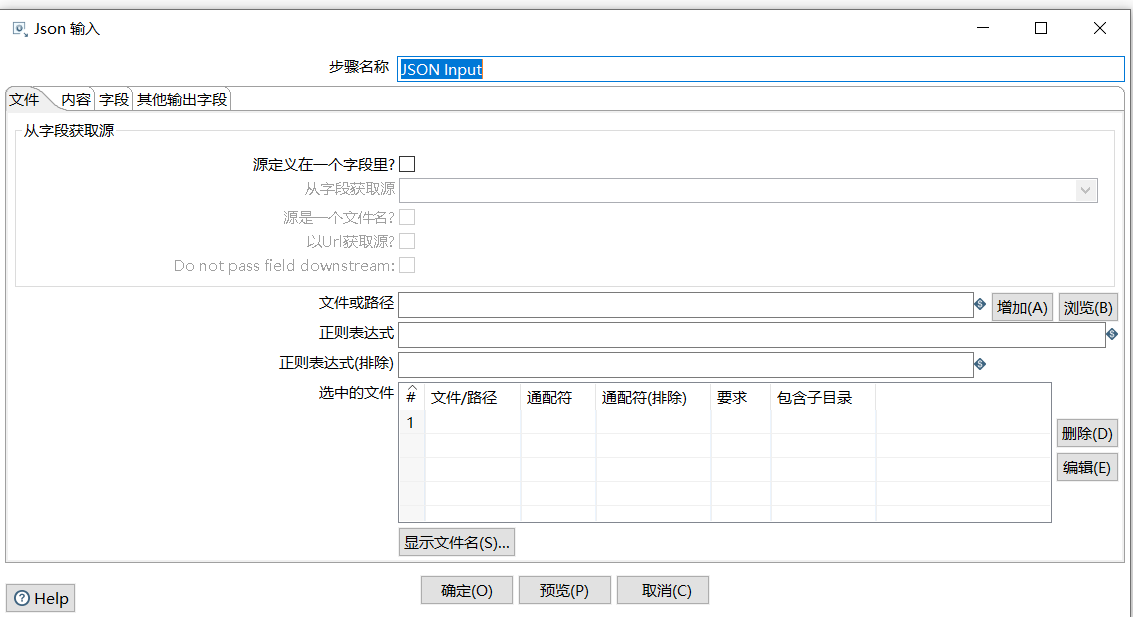Screen dimensions: 1133x617
Task: Click the variable icon beside 正则表达式(排除) field
Action: tap(980, 364)
